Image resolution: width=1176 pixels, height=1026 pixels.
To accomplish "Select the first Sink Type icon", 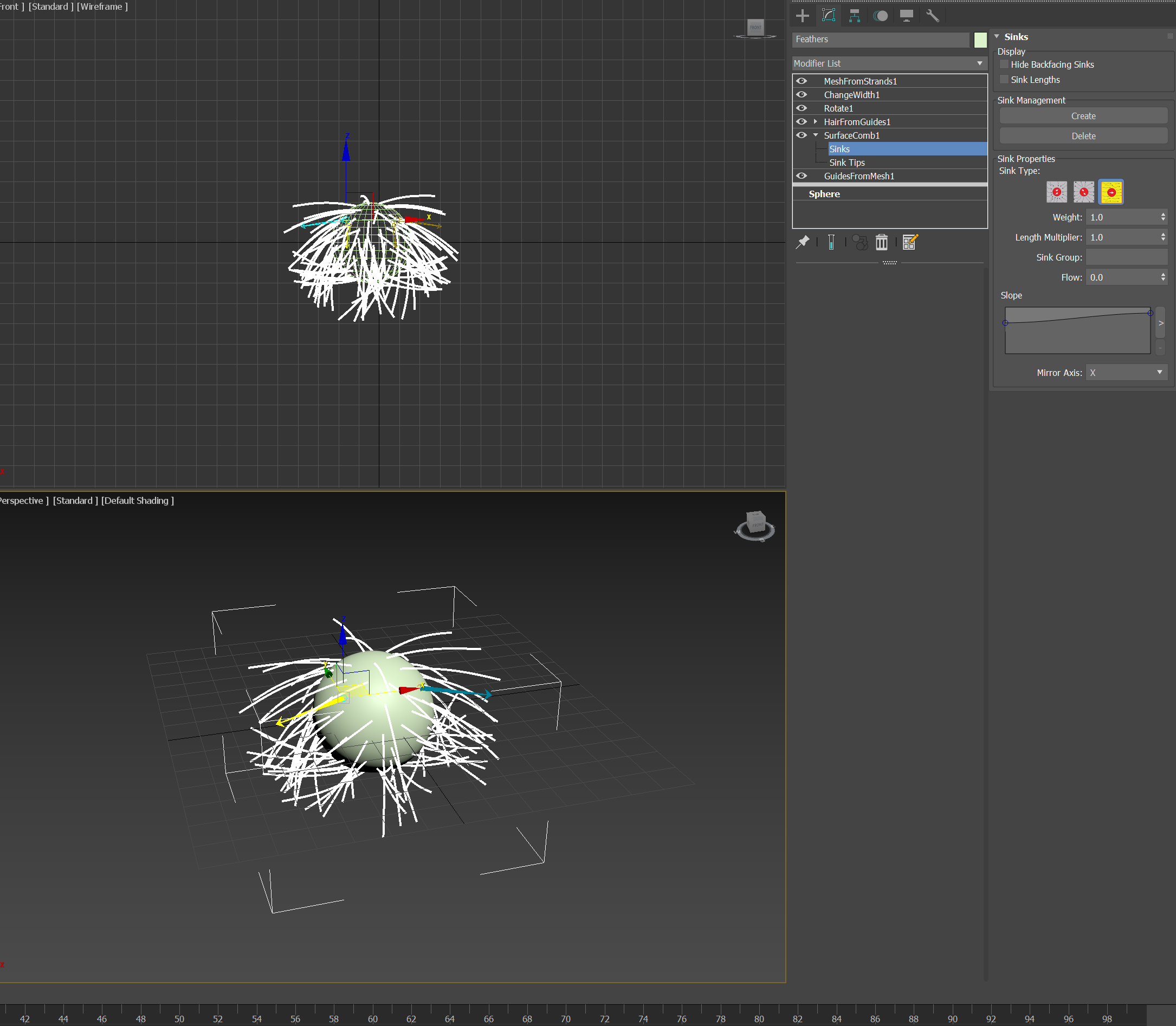I will (1056, 192).
